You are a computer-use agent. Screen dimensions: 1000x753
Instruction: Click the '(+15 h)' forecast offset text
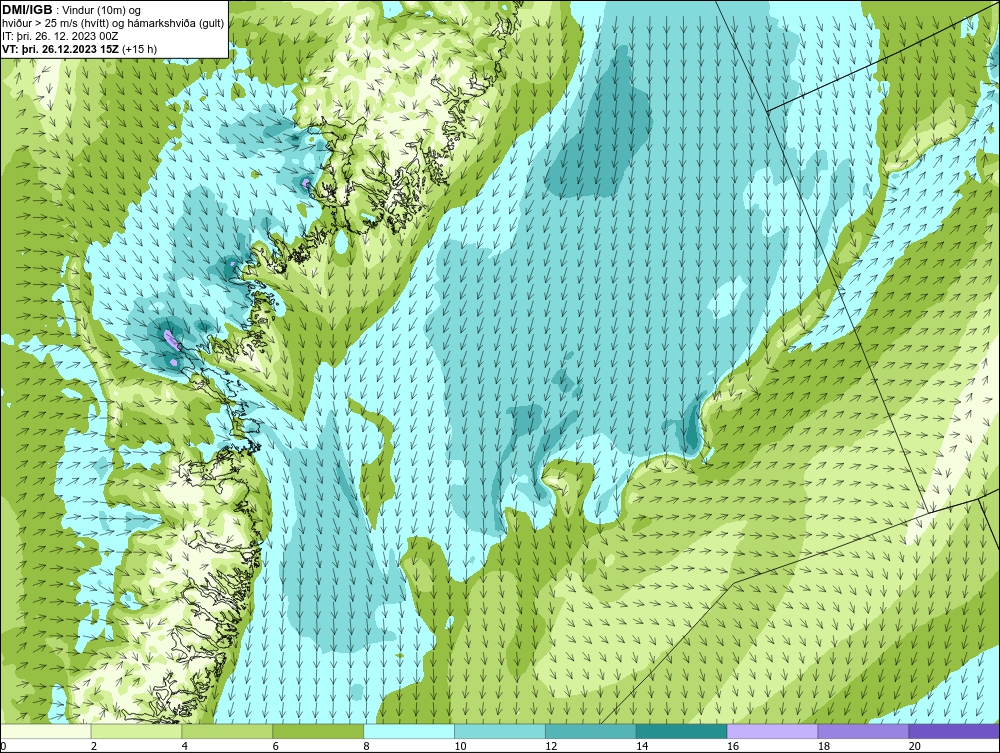pos(140,48)
